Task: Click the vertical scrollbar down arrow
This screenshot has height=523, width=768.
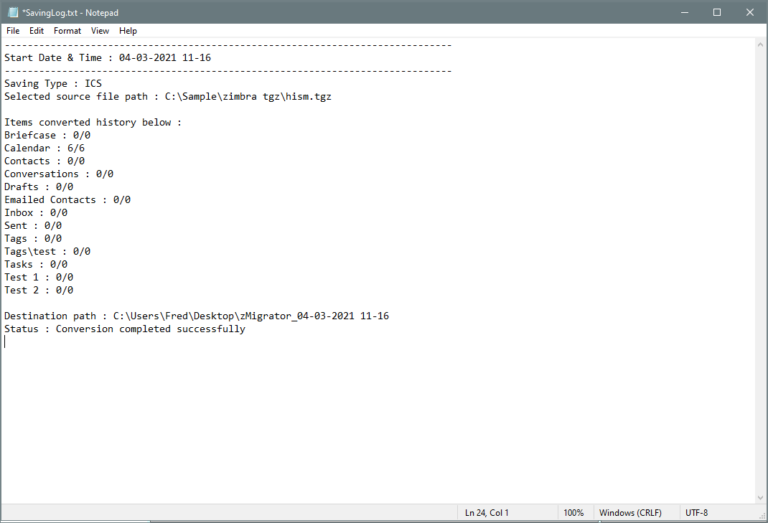Action: (x=760, y=498)
